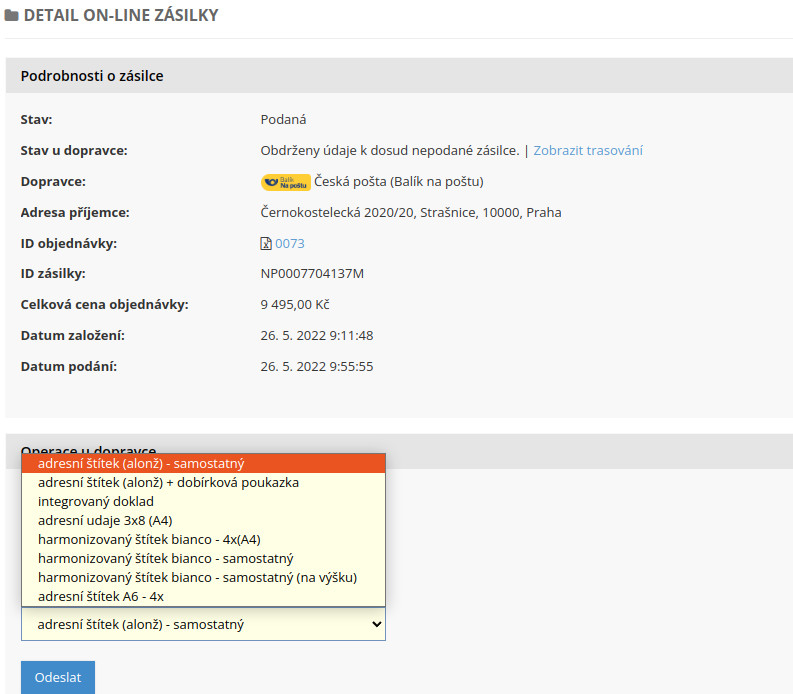Select integrovaný doklad from the list
The width and height of the screenshot is (793, 694).
pos(203,502)
